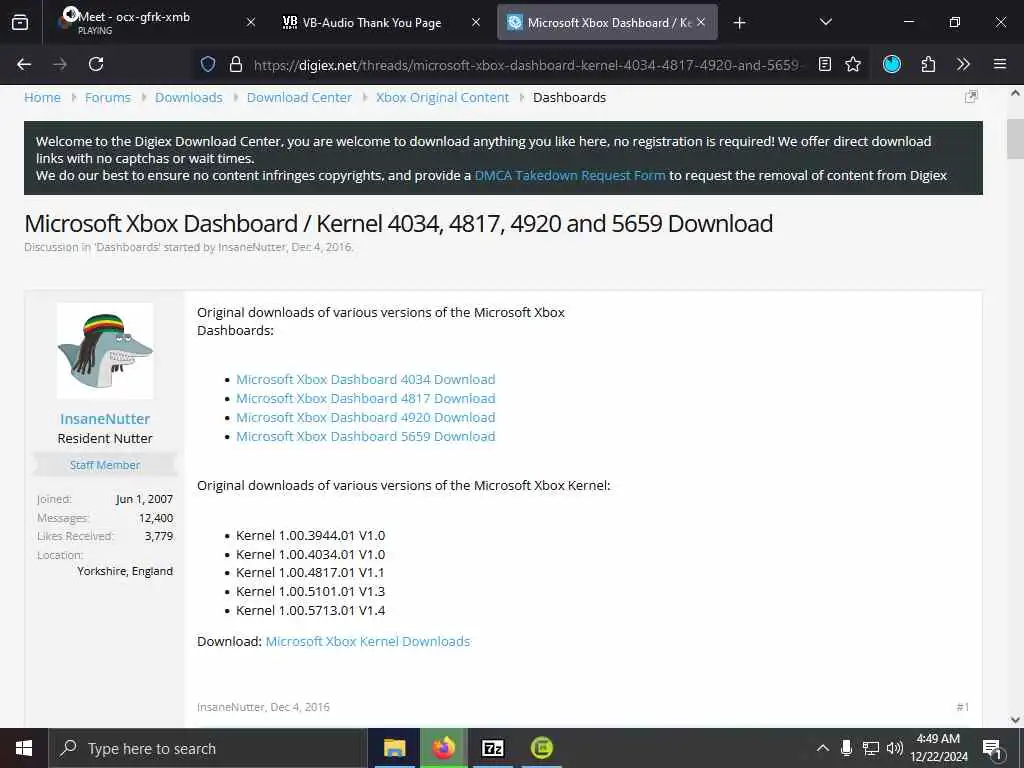The image size is (1024, 768).
Task: Open notification center icon
Action: 992,748
